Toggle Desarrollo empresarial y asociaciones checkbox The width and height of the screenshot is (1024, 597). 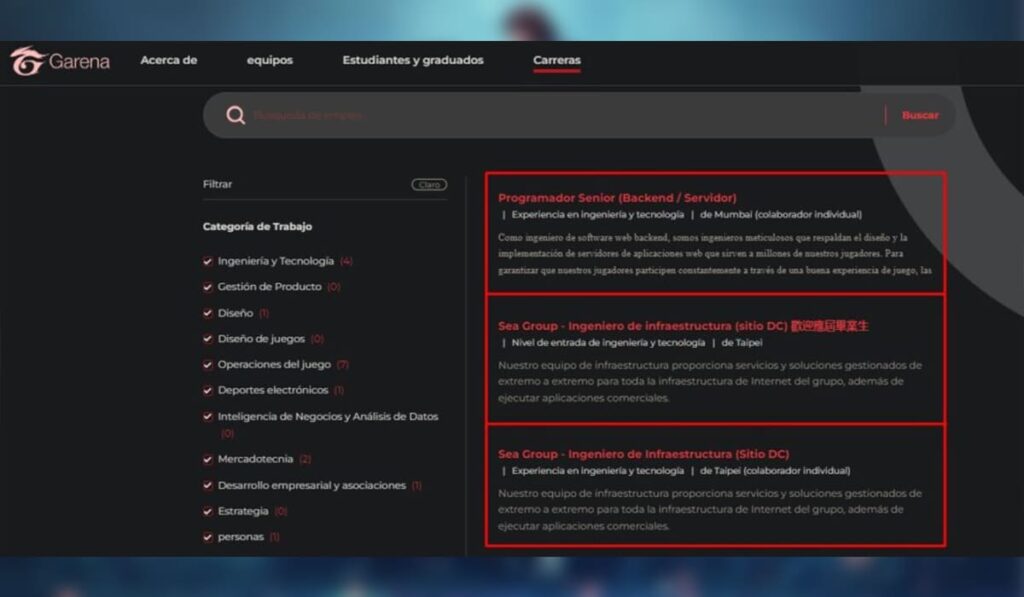tap(208, 485)
